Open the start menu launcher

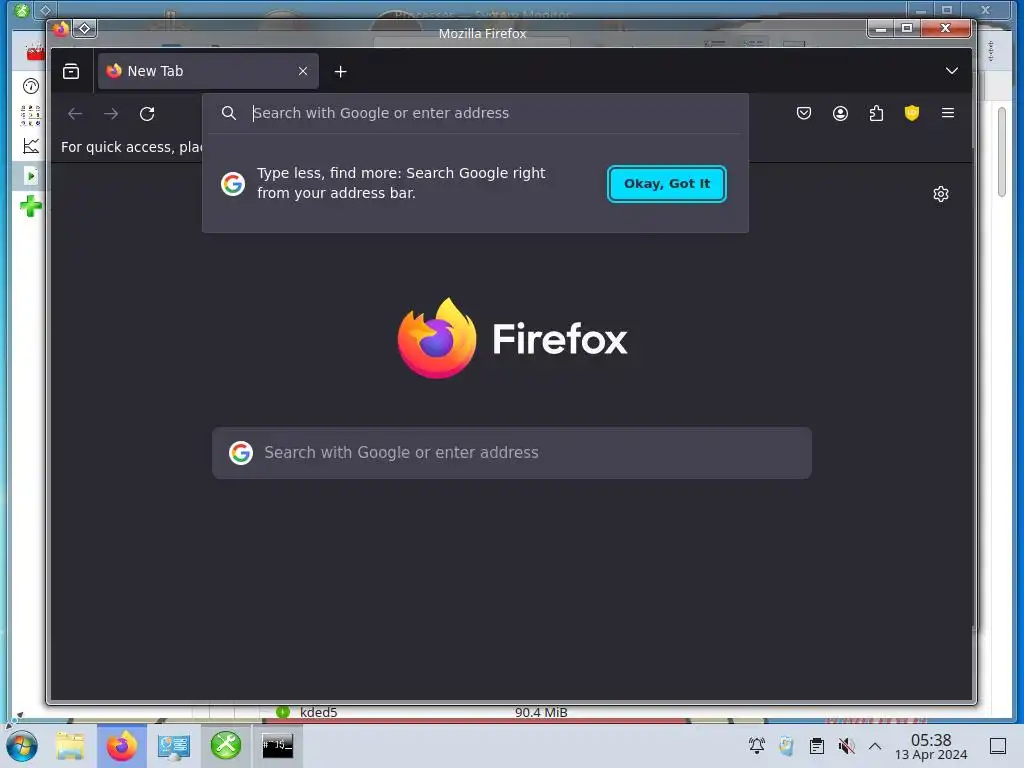click(x=22, y=746)
